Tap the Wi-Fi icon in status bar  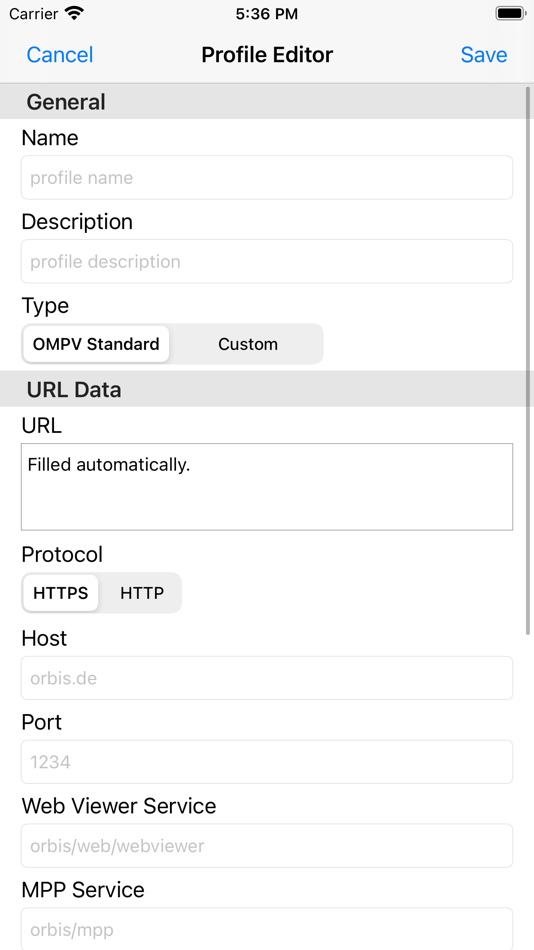75,13
